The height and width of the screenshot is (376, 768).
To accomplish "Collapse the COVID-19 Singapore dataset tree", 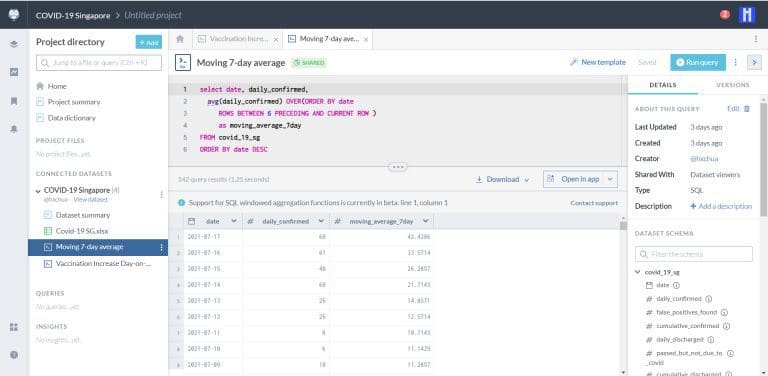I will click(38, 191).
